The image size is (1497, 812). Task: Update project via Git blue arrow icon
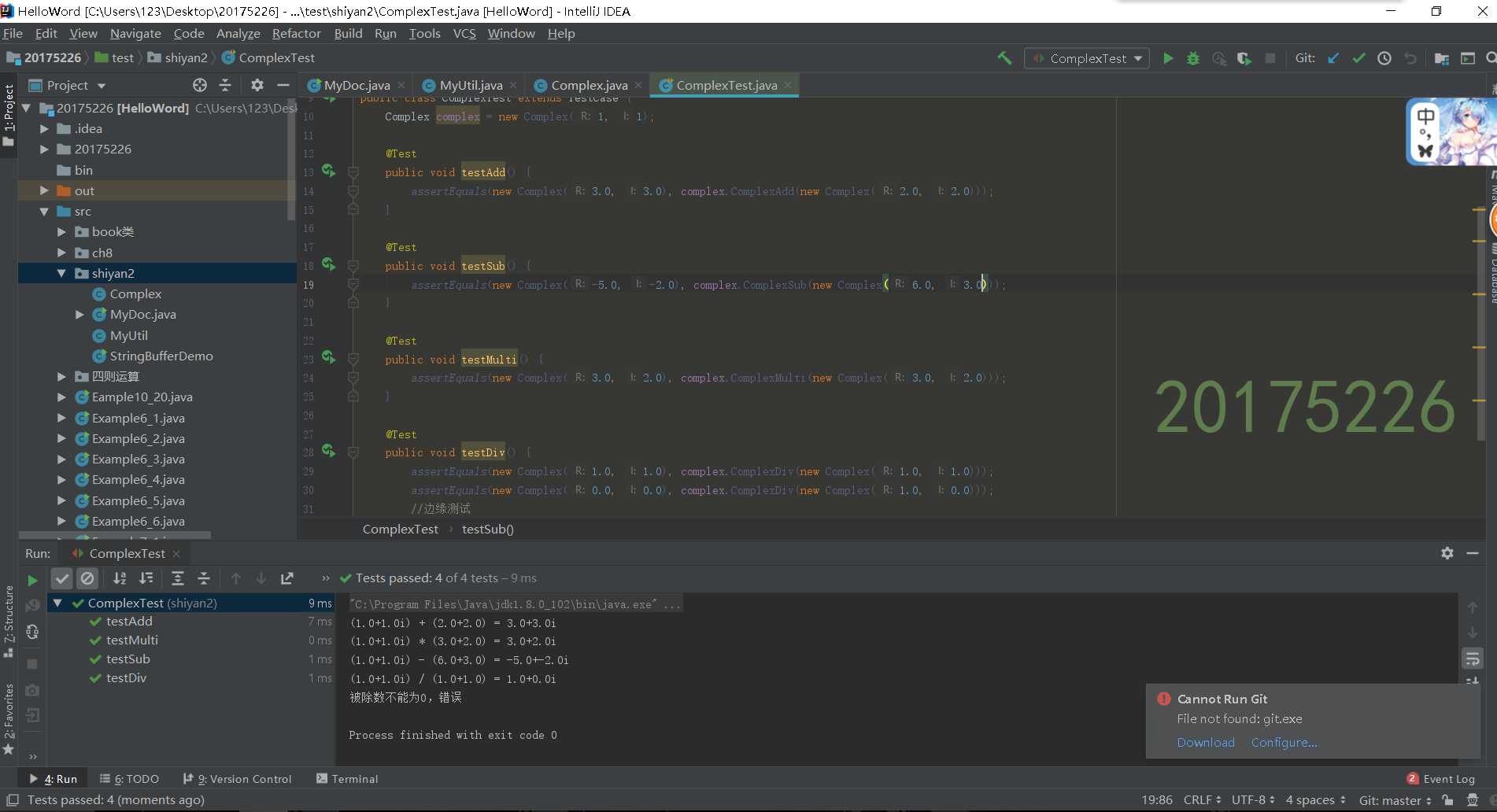pos(1333,58)
